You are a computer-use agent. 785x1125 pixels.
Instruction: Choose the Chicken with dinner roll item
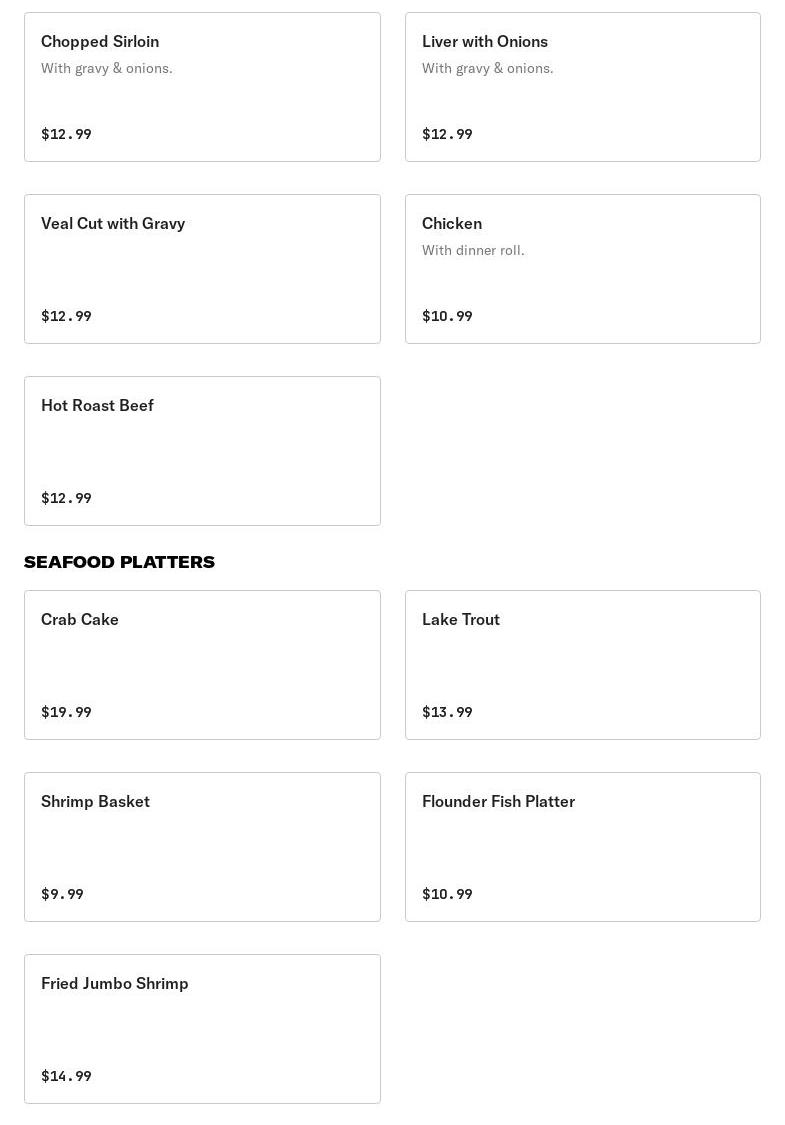point(582,269)
